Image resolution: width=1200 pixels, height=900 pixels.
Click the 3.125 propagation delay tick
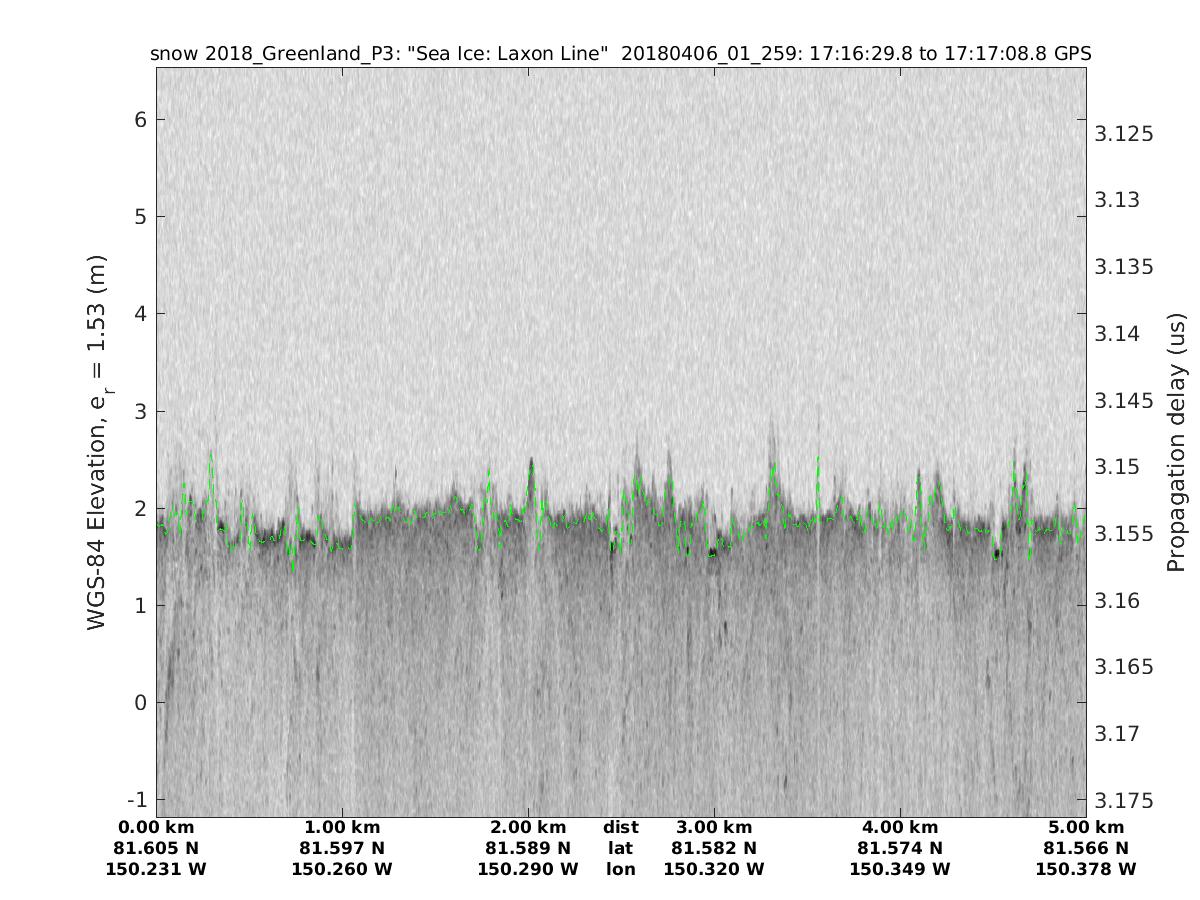point(1123,134)
